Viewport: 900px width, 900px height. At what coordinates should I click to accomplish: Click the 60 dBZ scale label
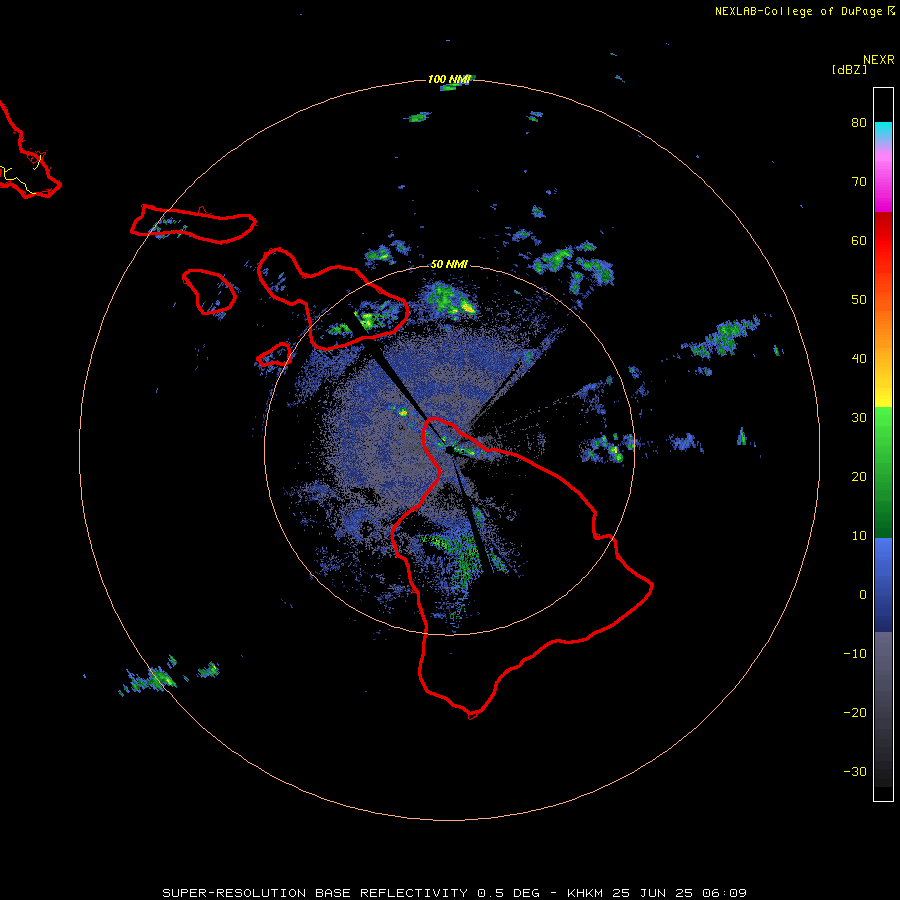pos(859,240)
